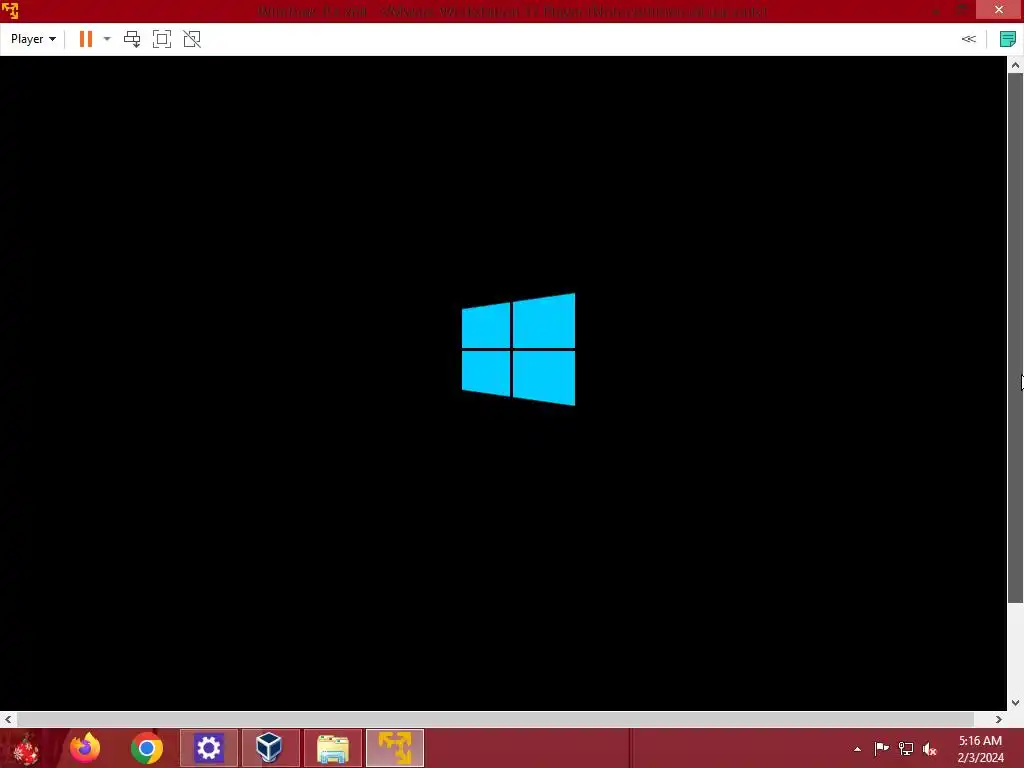This screenshot has width=1024, height=768.
Task: Close the VMware Player window
Action: click(999, 9)
